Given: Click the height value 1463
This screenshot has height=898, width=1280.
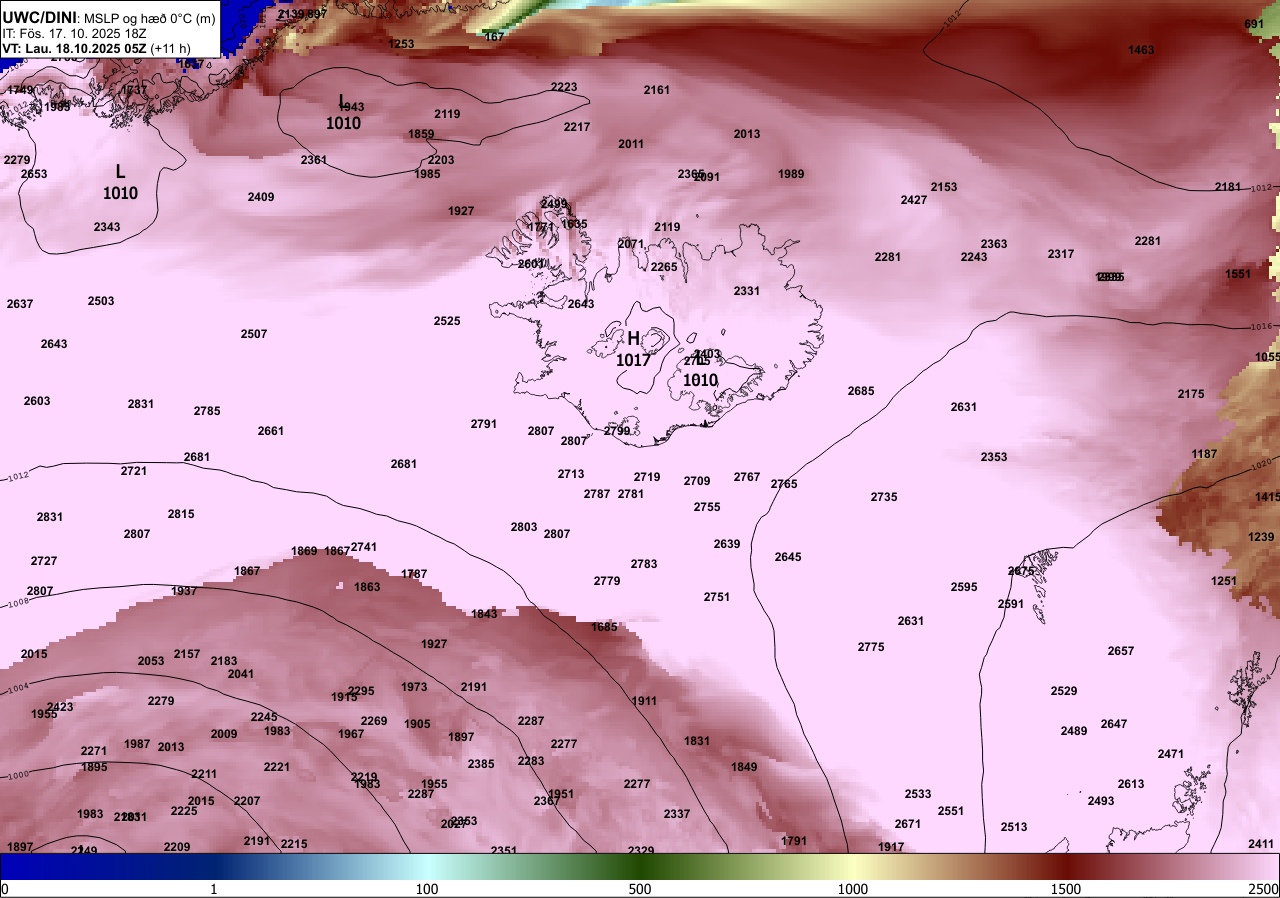Looking at the screenshot, I should [x=1141, y=51].
